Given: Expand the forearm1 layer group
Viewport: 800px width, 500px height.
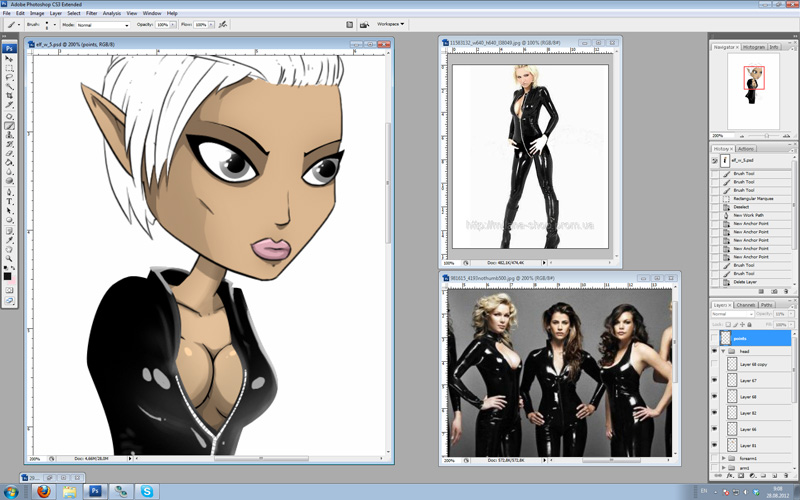Looking at the screenshot, I should click(x=723, y=459).
